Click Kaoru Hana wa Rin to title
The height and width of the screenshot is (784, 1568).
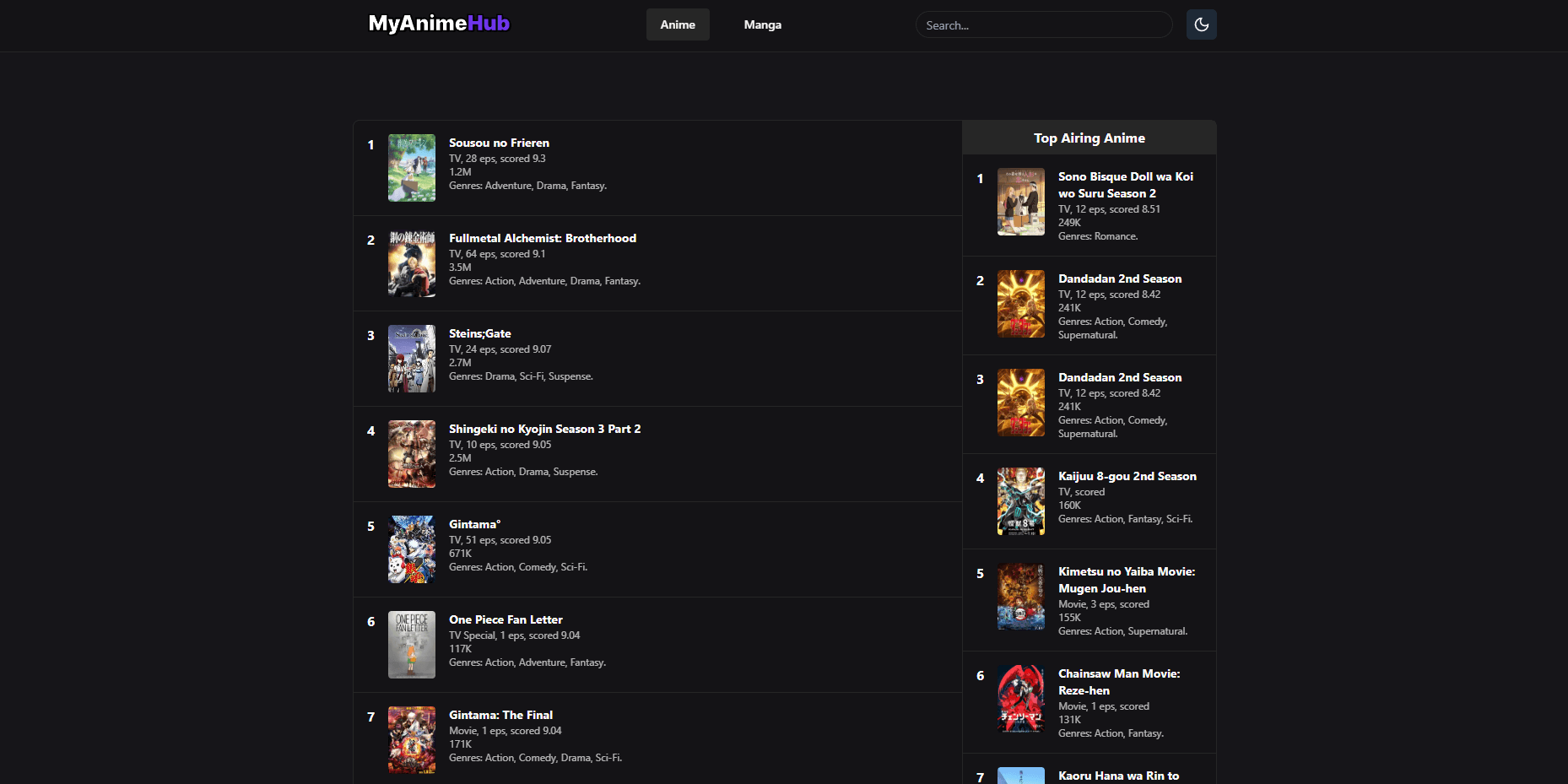1118,776
